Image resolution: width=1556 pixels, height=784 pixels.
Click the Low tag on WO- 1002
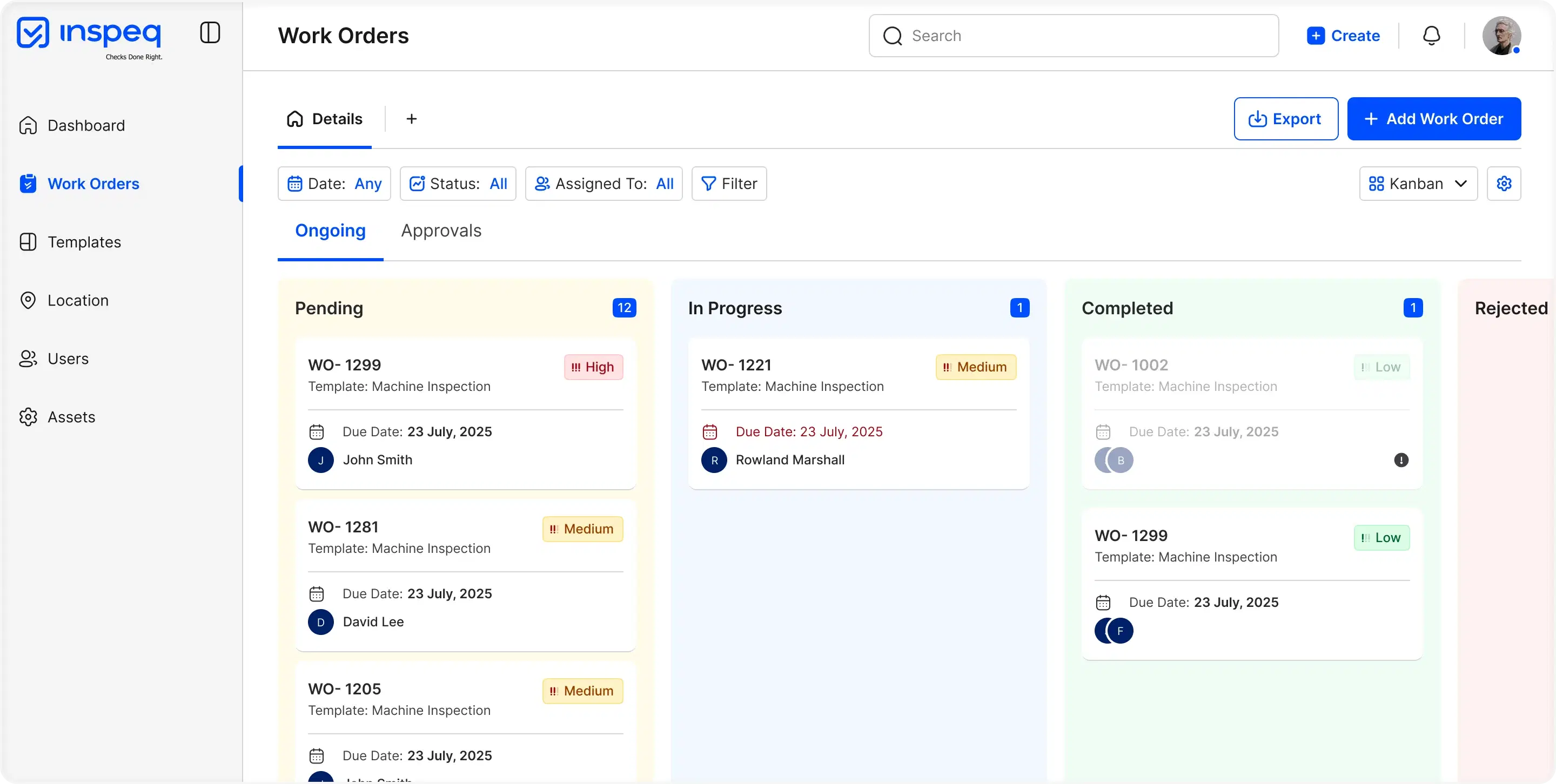[x=1381, y=367]
